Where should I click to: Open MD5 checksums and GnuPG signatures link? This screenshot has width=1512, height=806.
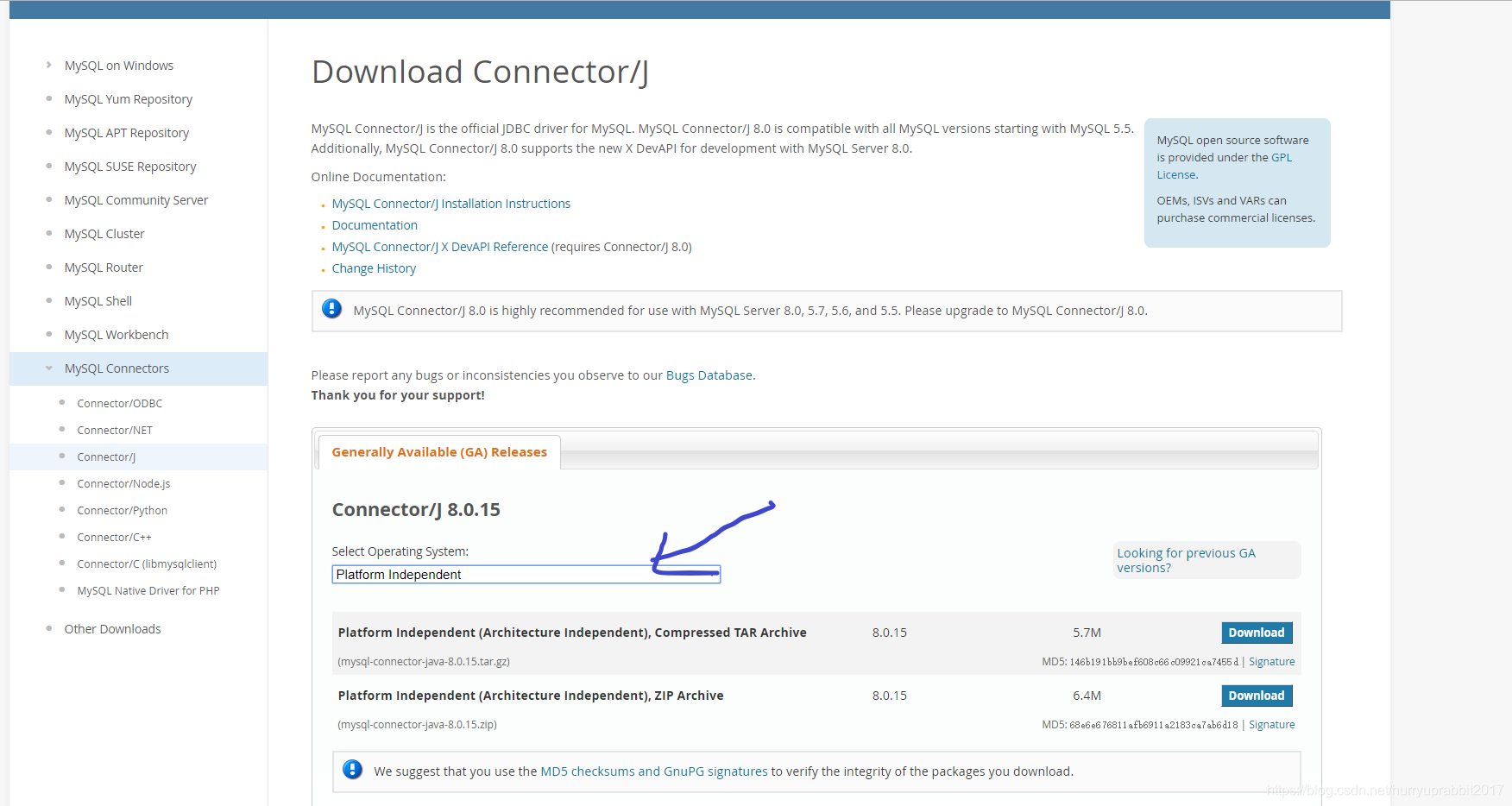pos(653,771)
